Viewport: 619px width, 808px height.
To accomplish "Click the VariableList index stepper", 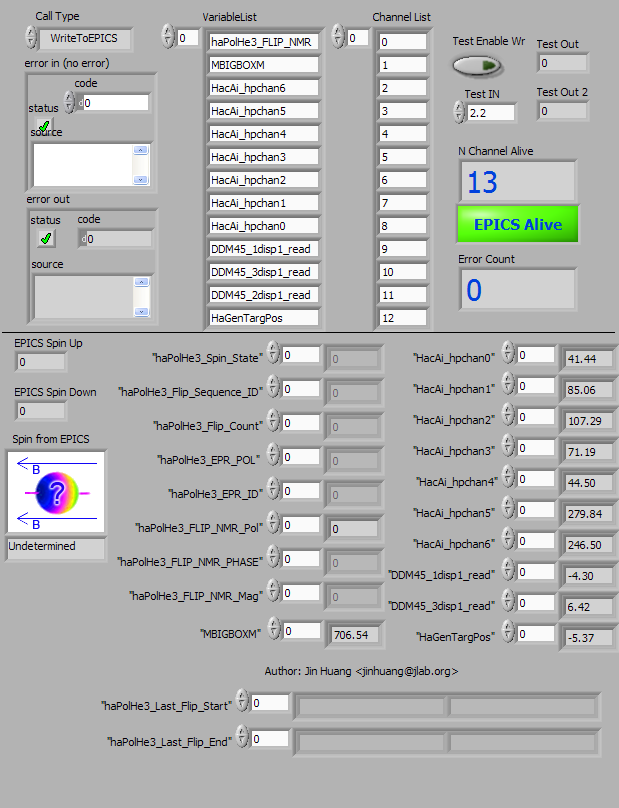I will click(x=168, y=37).
